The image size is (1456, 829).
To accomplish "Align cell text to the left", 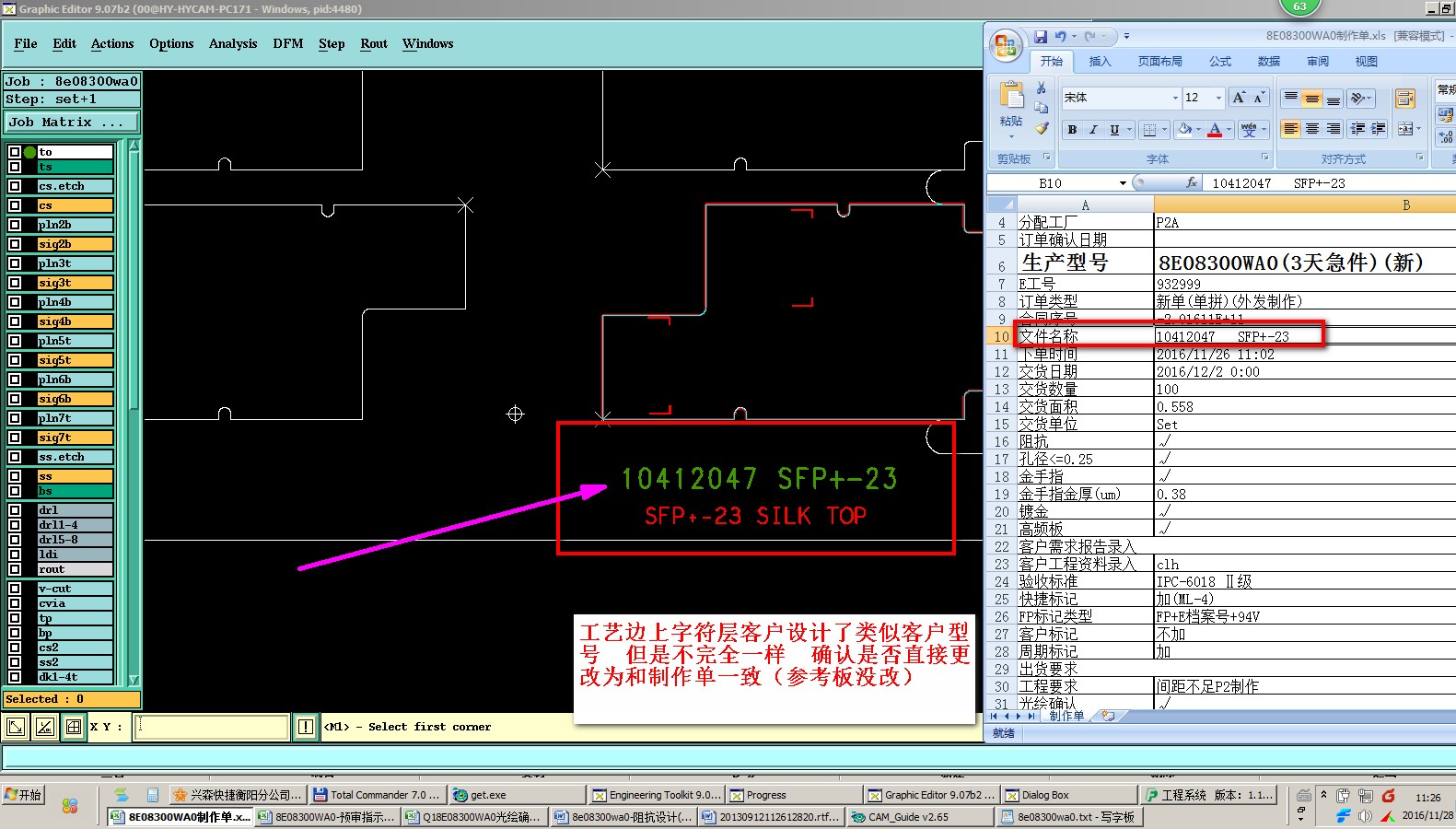I will coord(1291,129).
